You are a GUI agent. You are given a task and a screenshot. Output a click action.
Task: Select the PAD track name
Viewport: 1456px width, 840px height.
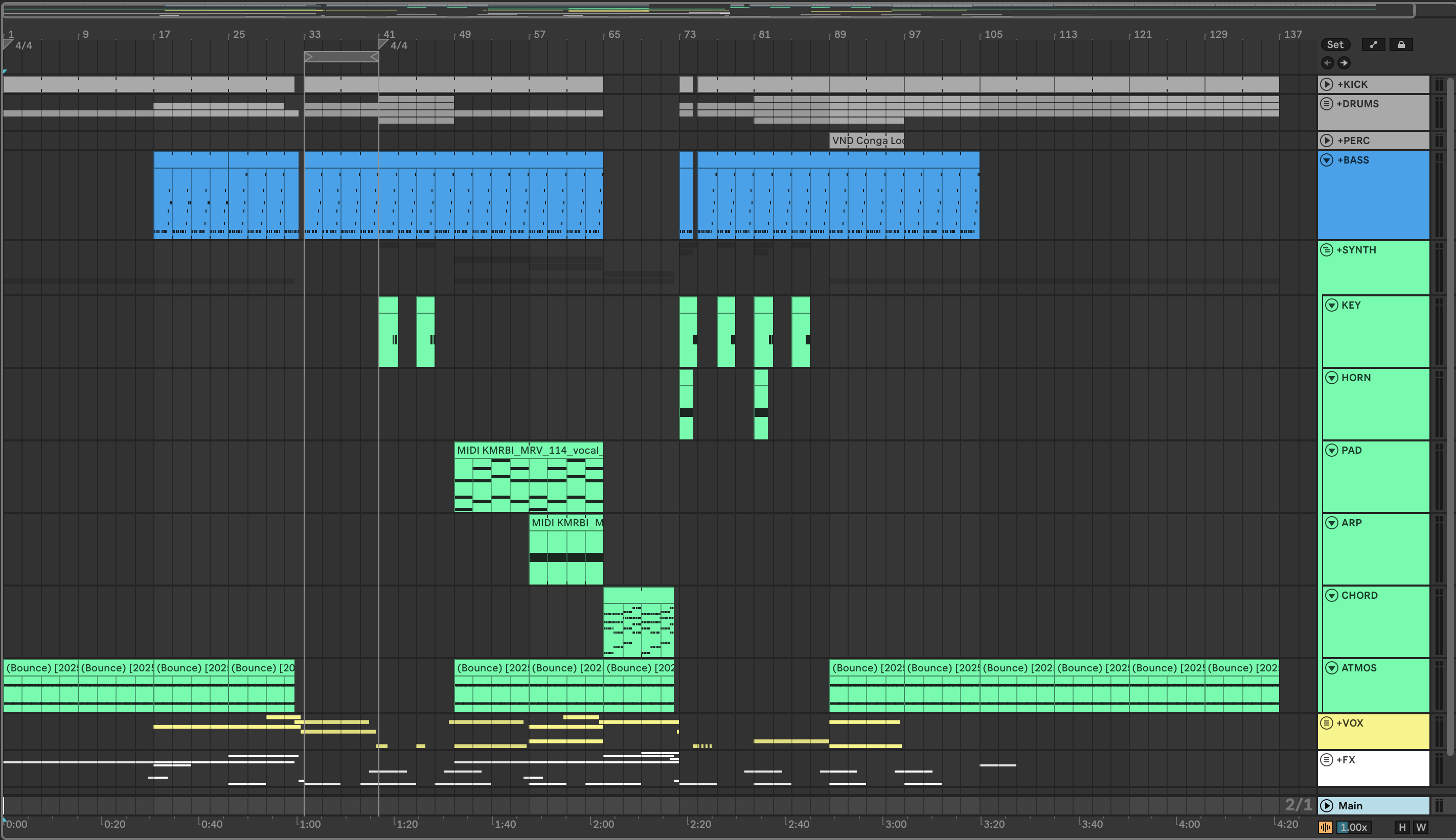coord(1352,451)
